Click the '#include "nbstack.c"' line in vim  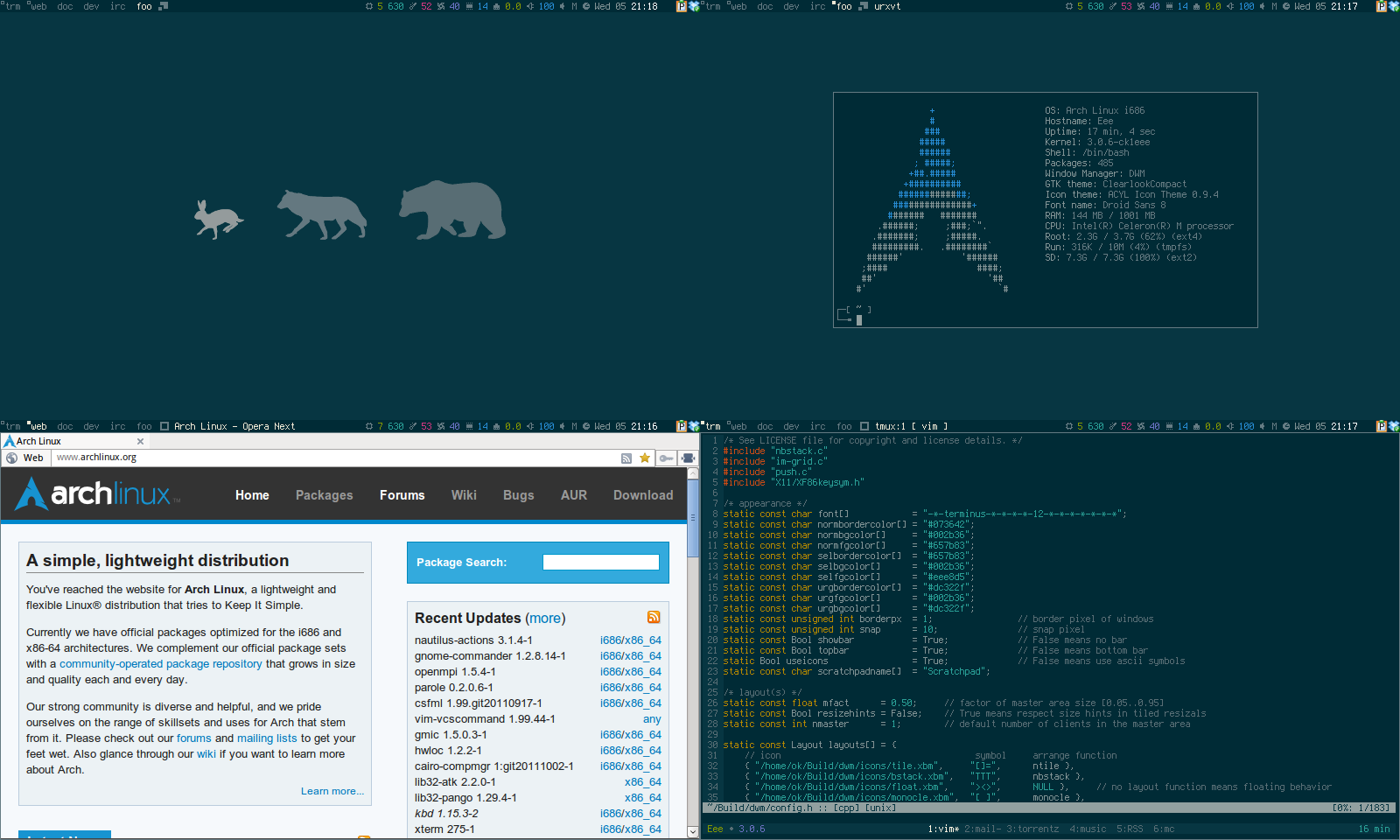pos(775,451)
